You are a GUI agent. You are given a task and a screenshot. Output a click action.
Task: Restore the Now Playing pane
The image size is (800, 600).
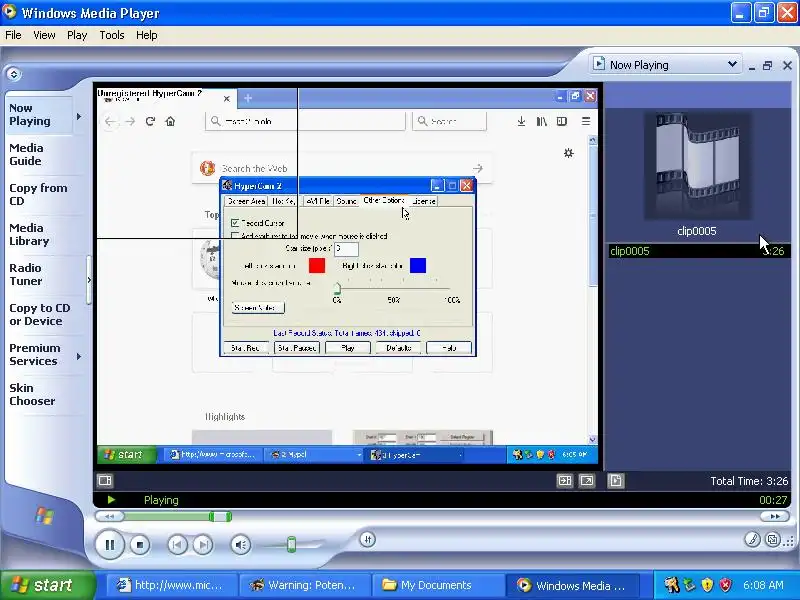tap(768, 65)
